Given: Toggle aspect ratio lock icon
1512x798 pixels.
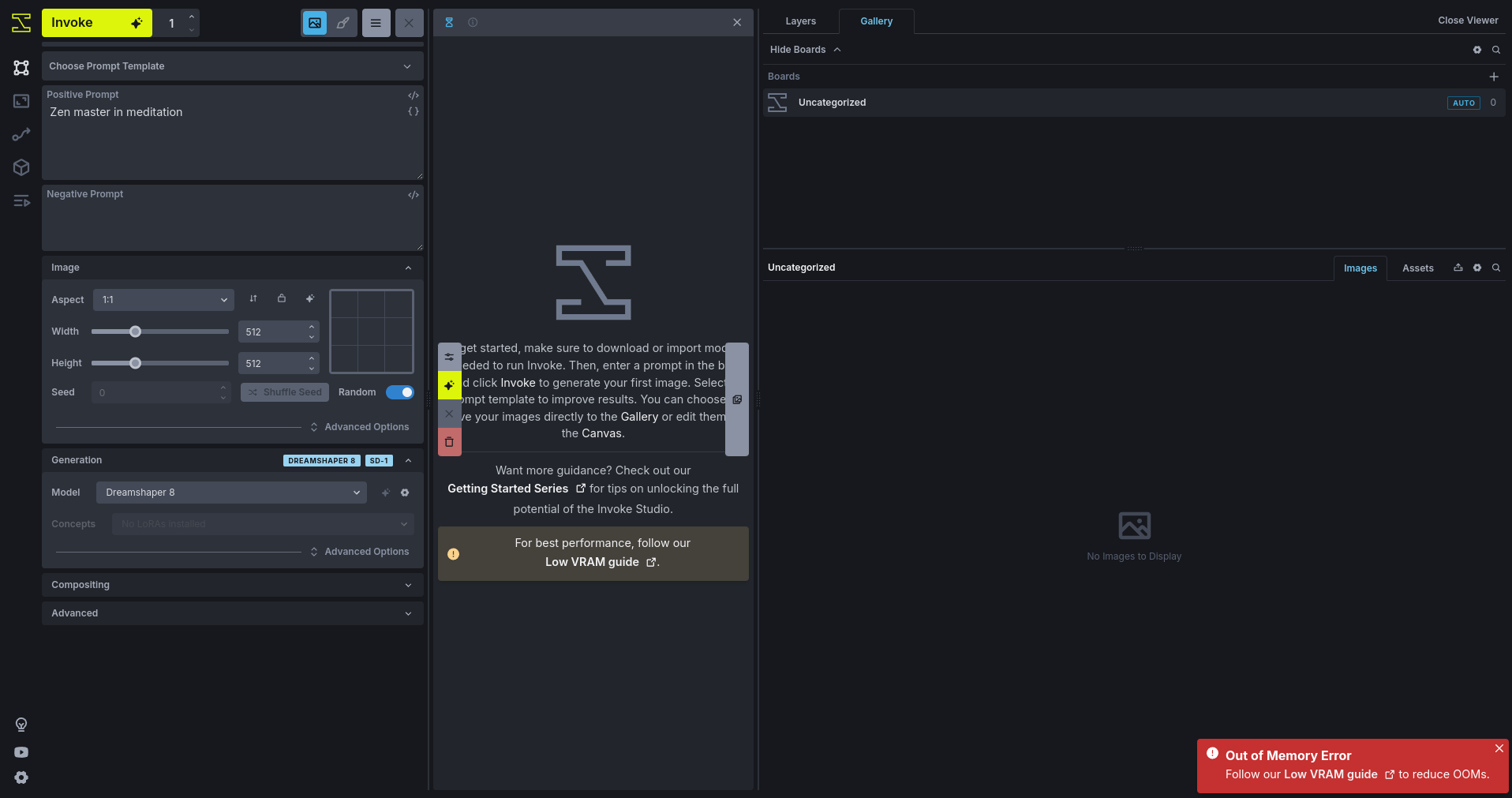Looking at the screenshot, I should tap(282, 298).
